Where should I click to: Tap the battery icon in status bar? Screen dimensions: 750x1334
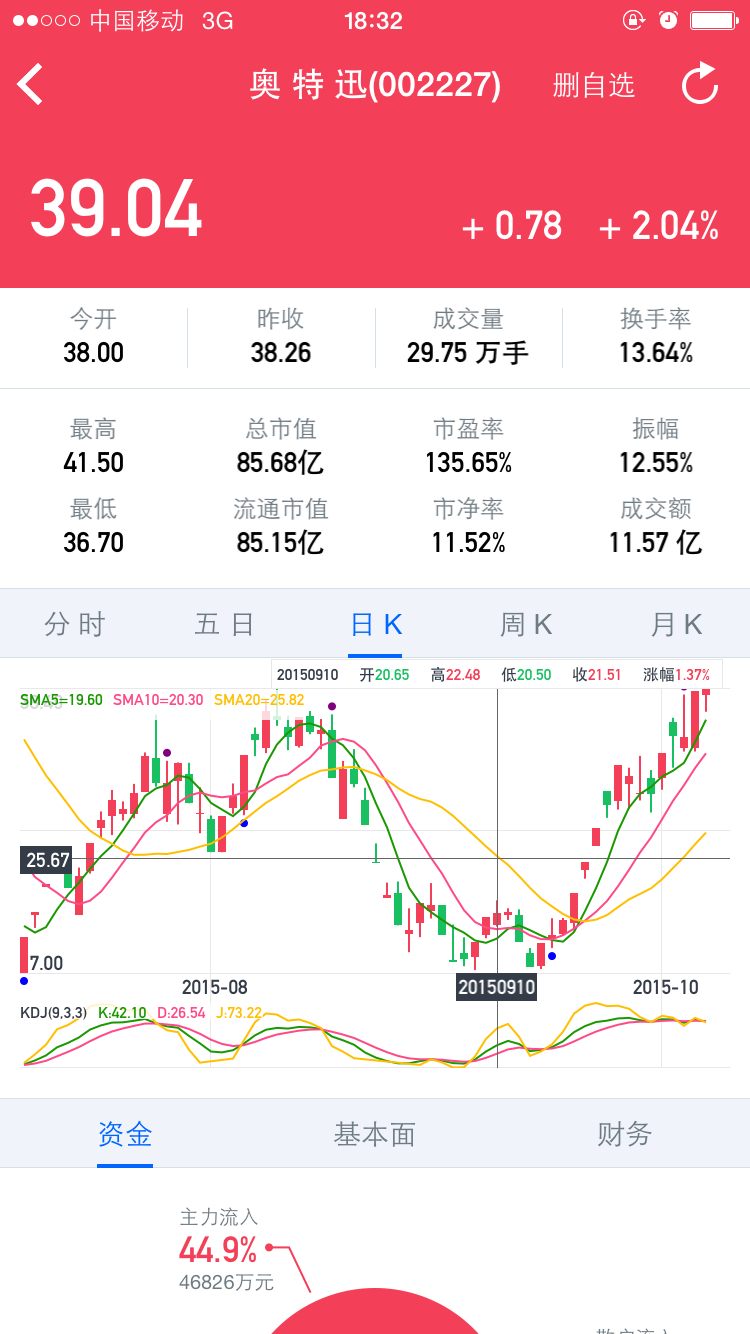click(713, 20)
